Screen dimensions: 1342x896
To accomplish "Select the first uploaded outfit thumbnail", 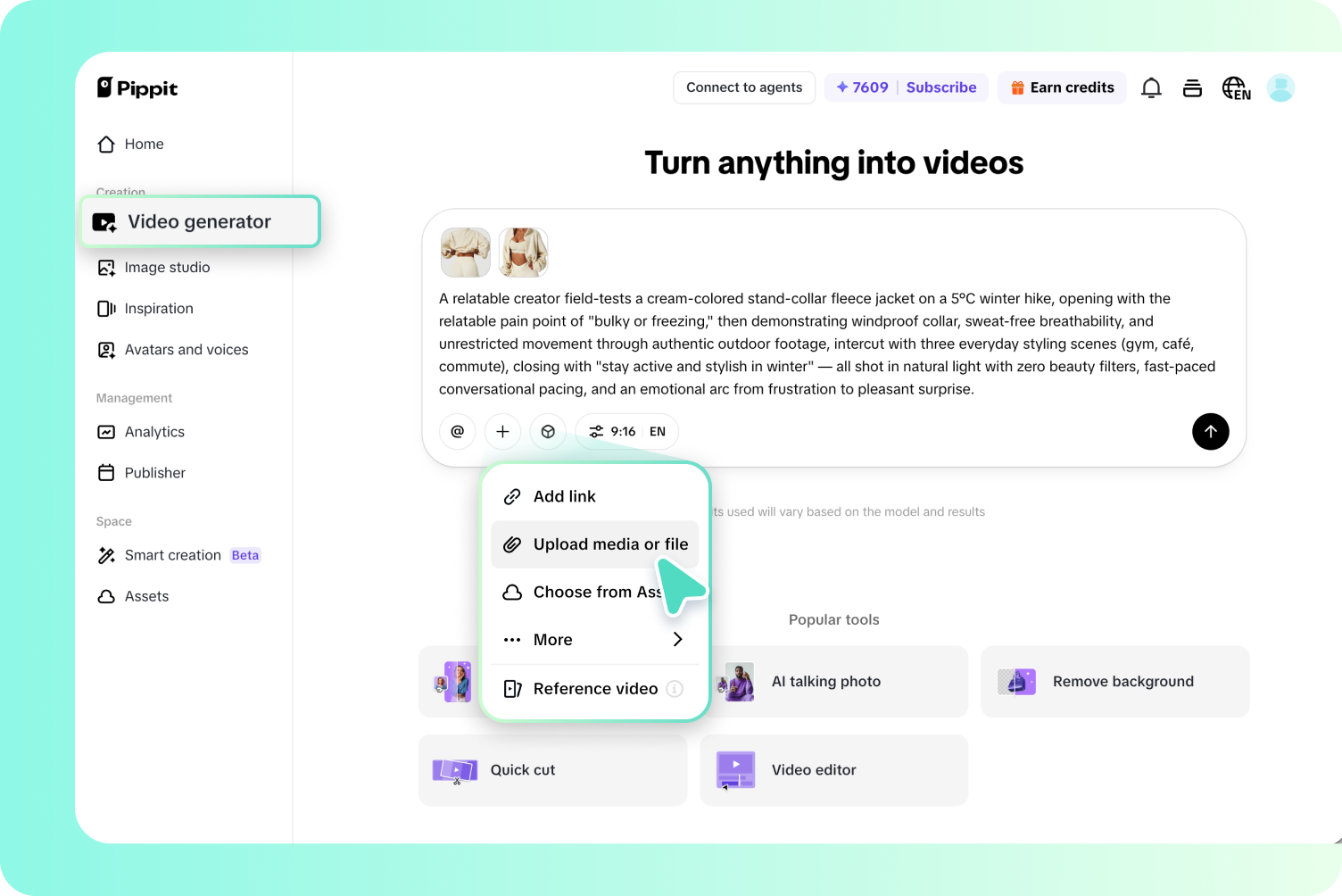I will click(x=466, y=252).
